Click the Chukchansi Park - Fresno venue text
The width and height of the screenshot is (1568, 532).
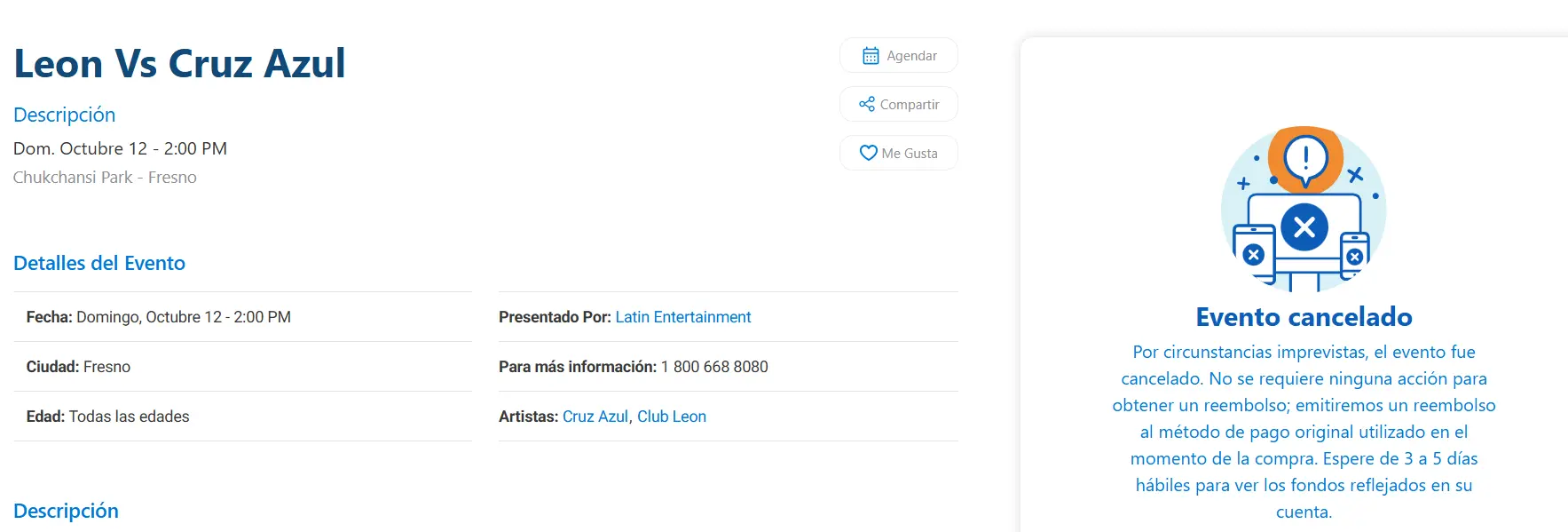pos(105,178)
